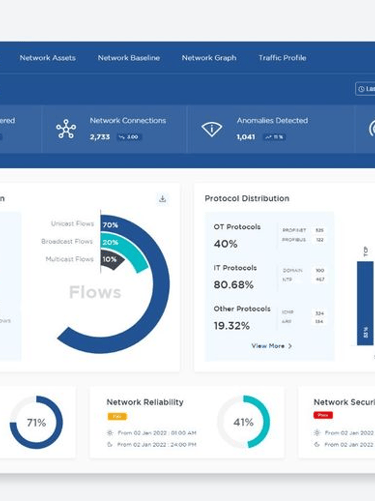This screenshot has height=501, width=375.
Task: Click the Network Security moon time icon
Action: [317, 444]
